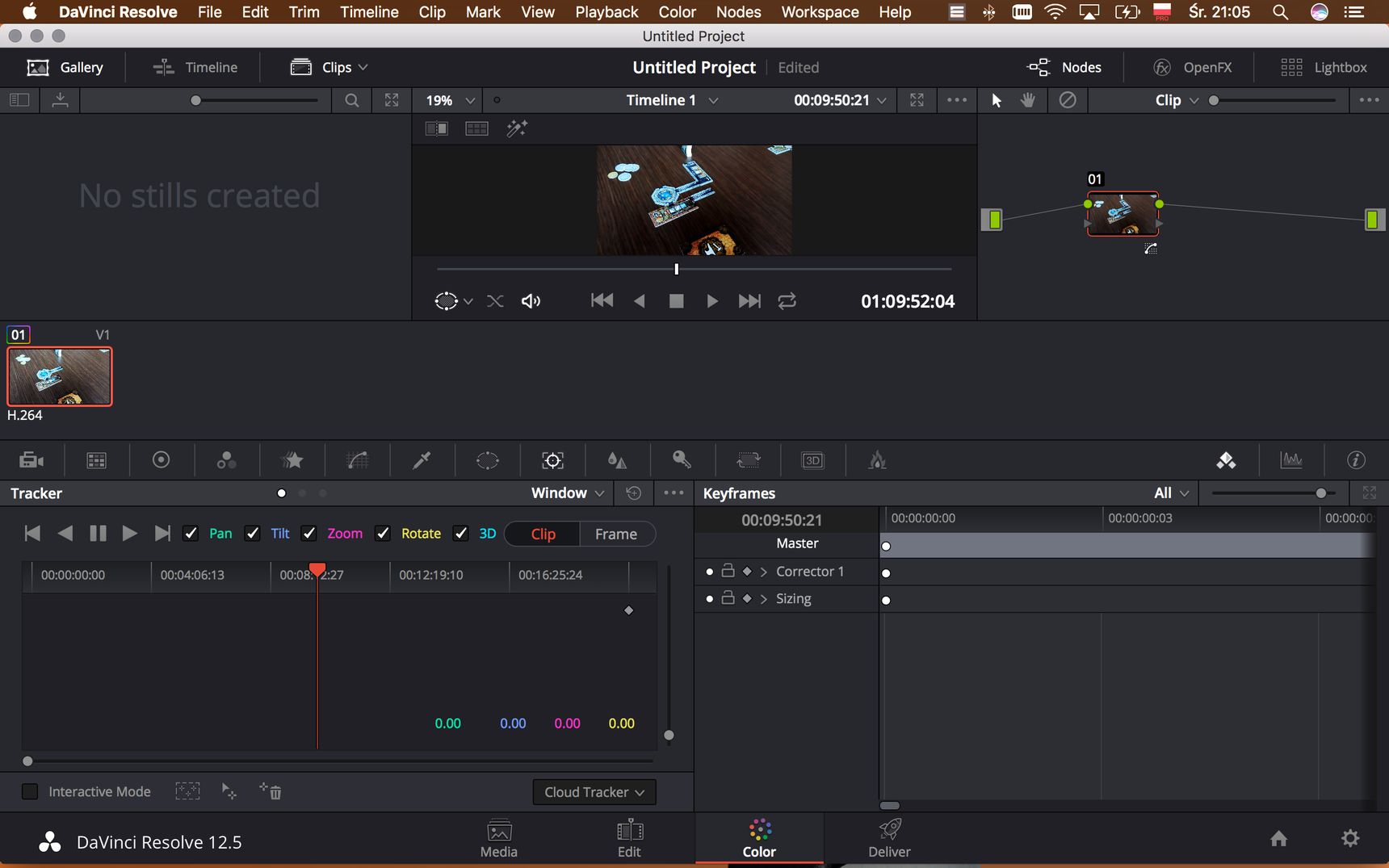The image size is (1389, 868).
Task: Switch to the Edit page
Action: [x=629, y=839]
